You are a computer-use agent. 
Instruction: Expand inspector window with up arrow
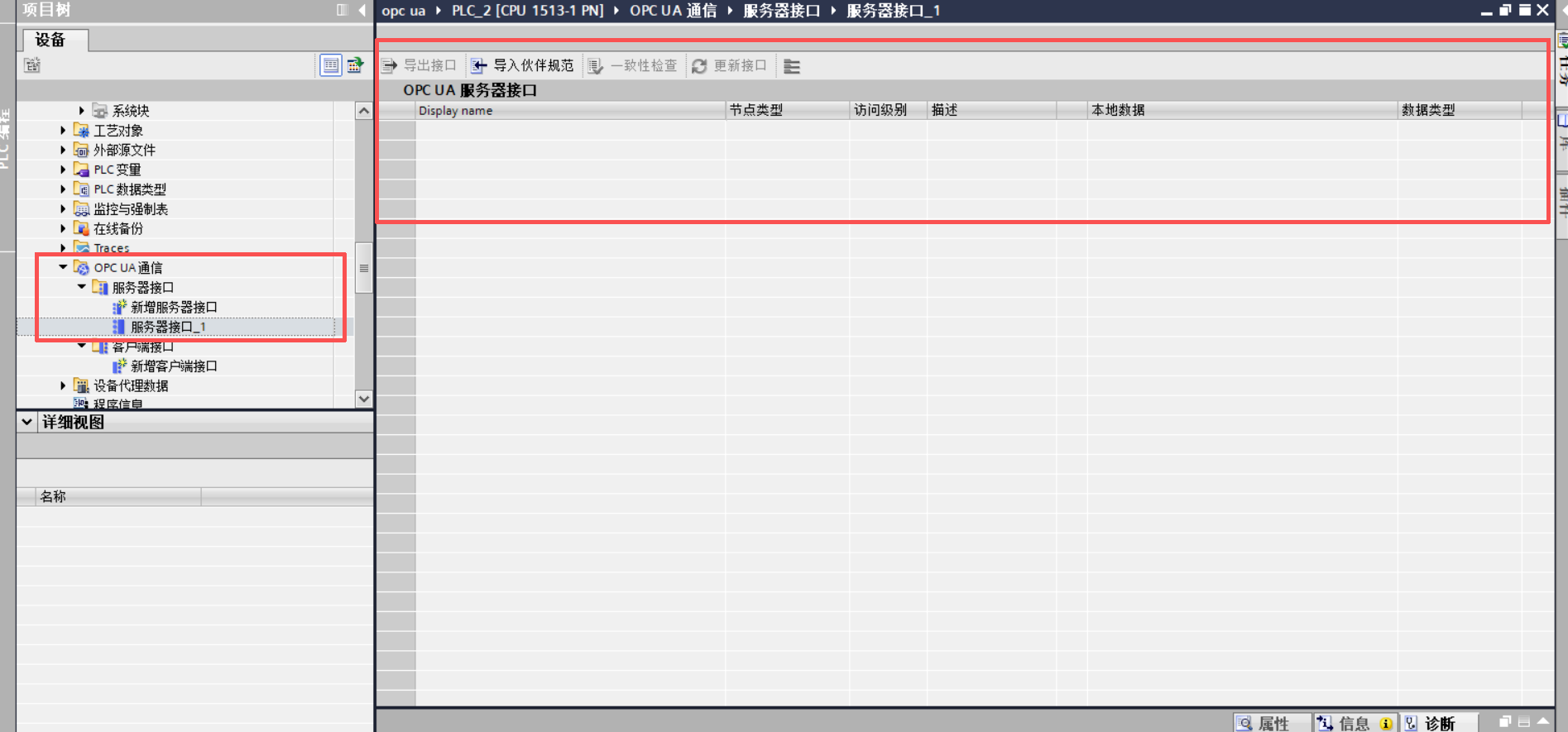(x=1543, y=722)
